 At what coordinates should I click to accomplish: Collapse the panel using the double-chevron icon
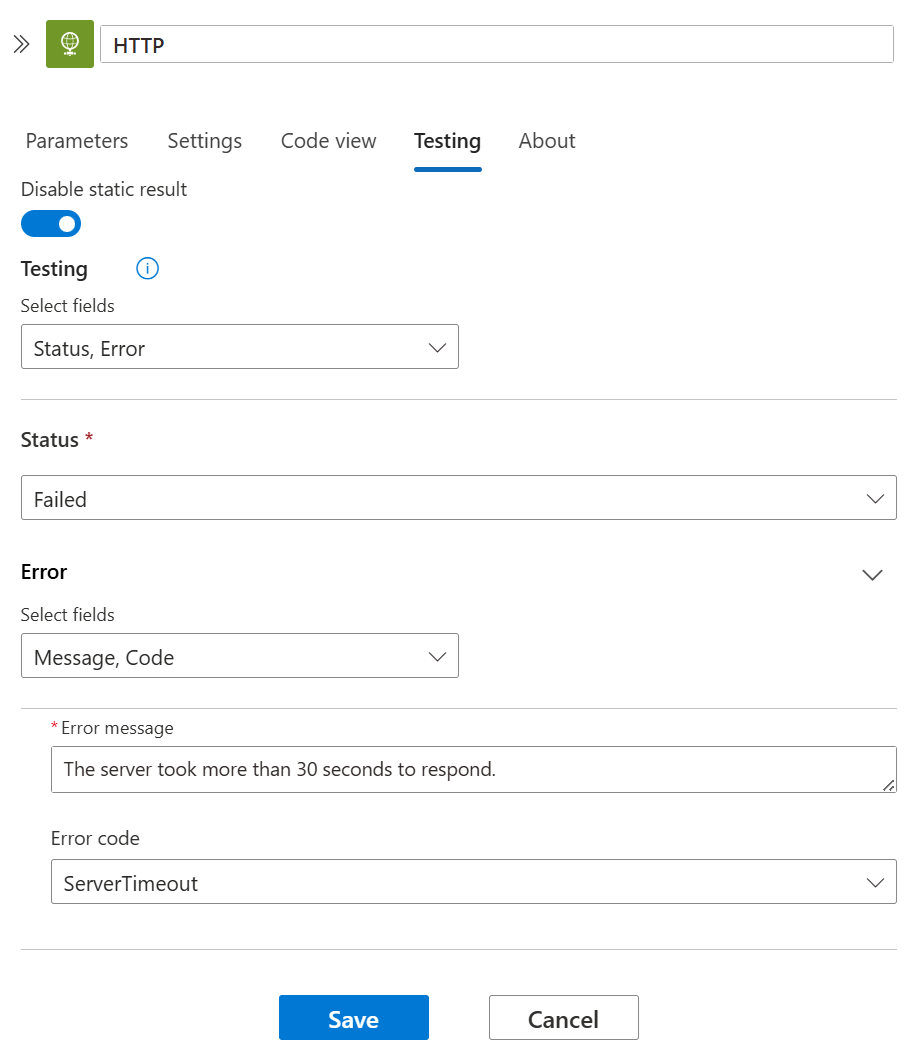pyautogui.click(x=20, y=44)
